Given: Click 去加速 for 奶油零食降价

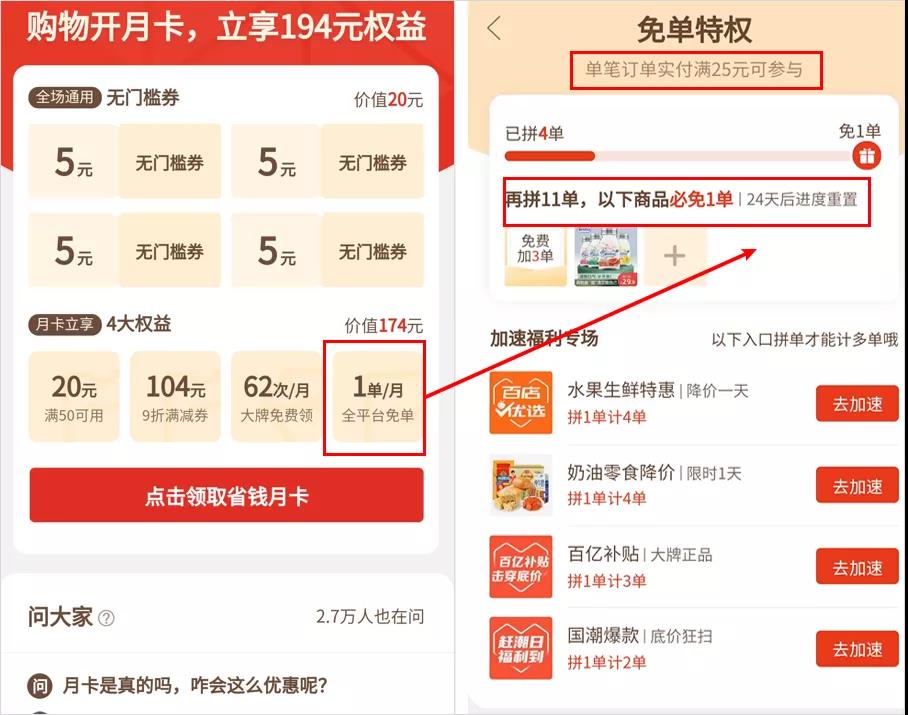Looking at the screenshot, I should point(857,485).
